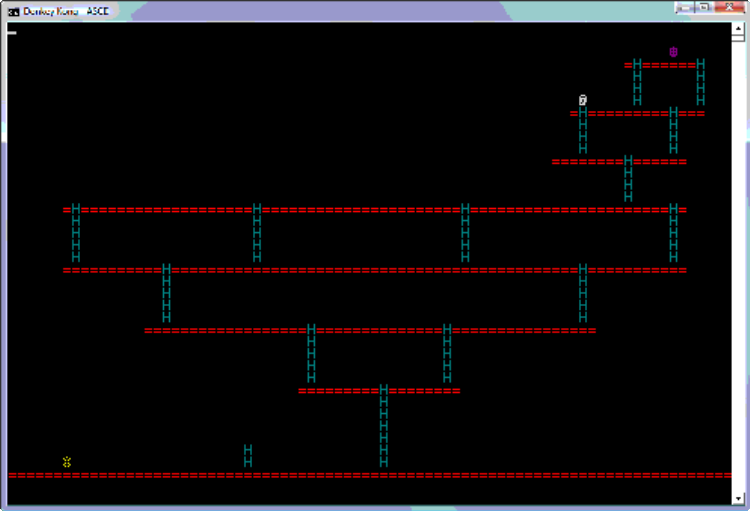Click the yellow player character on ground floor
This screenshot has width=750, height=511.
[x=66, y=462]
